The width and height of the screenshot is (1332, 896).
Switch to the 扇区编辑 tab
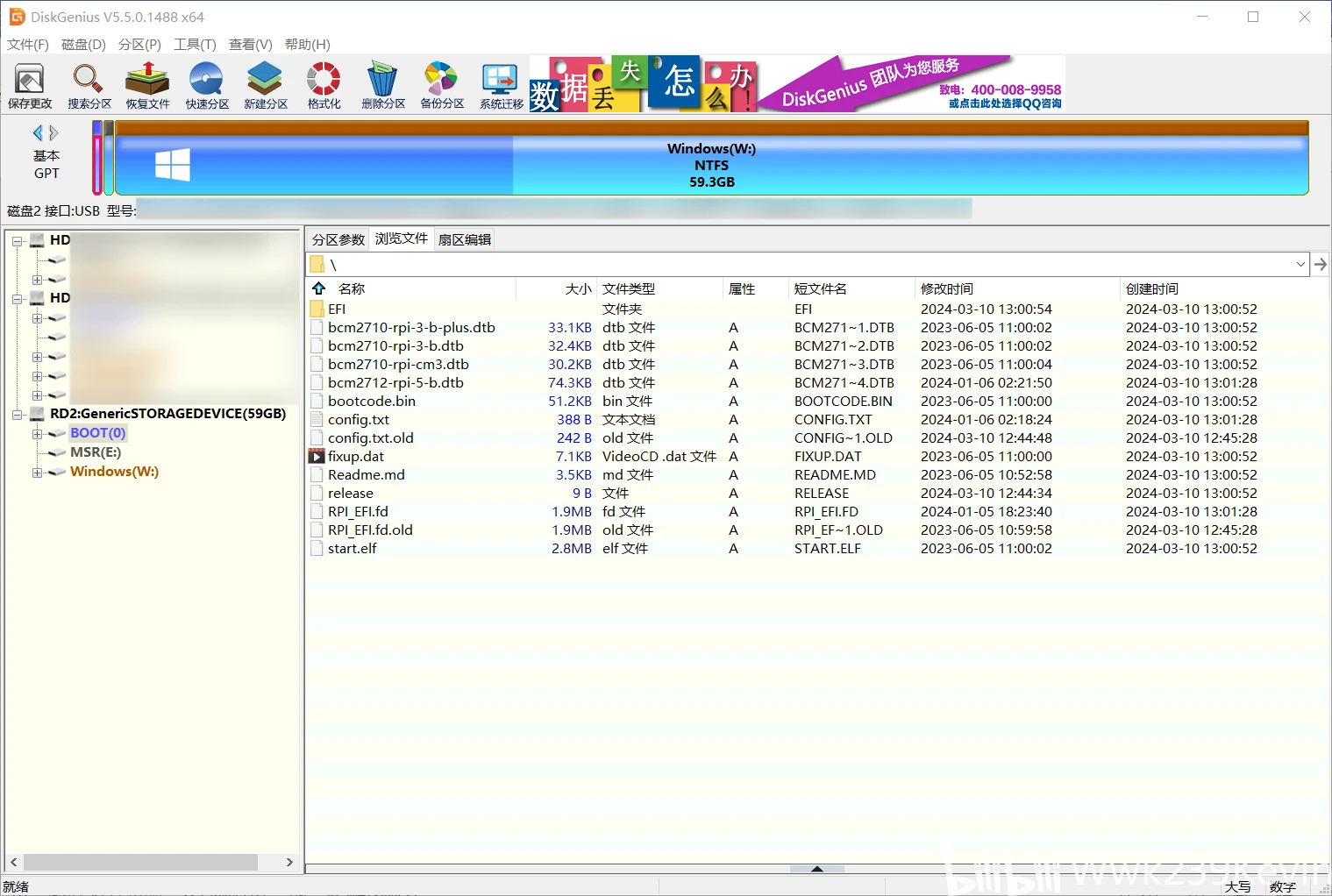465,239
